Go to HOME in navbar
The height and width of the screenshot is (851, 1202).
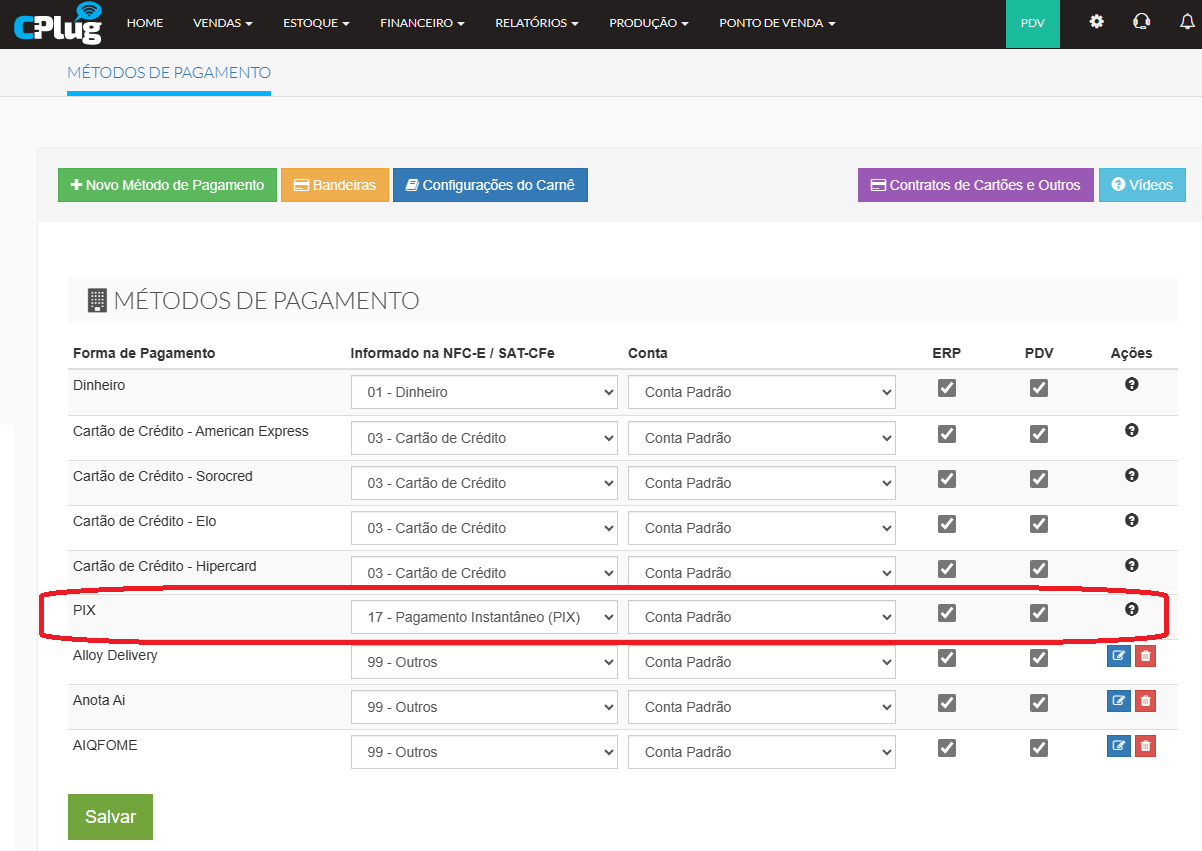tap(145, 23)
